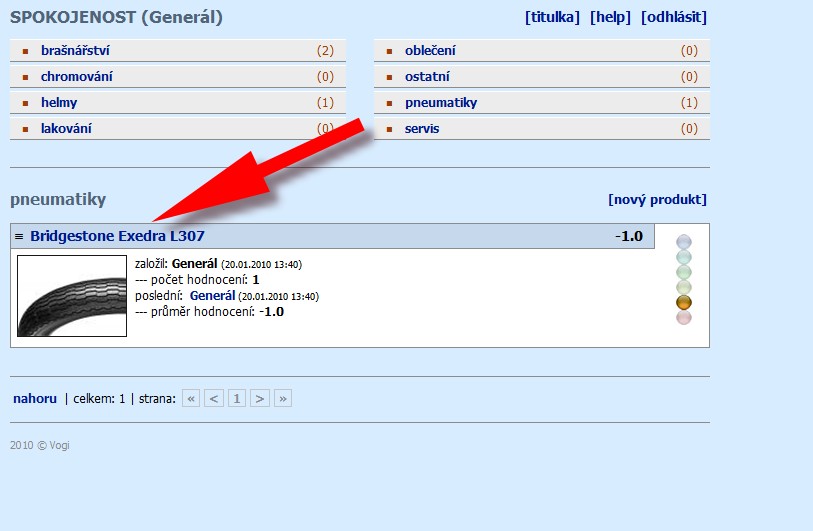Click the průměr hodnocení: -1.0 line
Screen dimensions: 813x531
209,312
